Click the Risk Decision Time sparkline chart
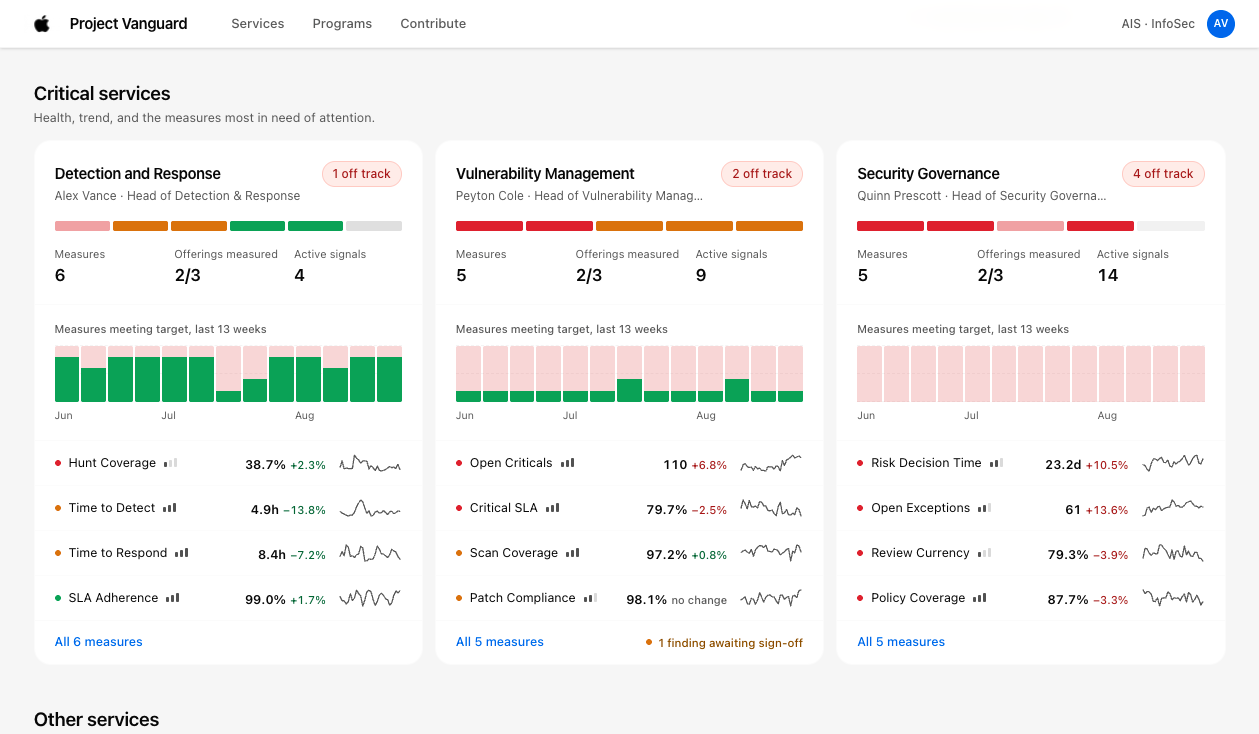The image size is (1259, 734). coord(1173,464)
